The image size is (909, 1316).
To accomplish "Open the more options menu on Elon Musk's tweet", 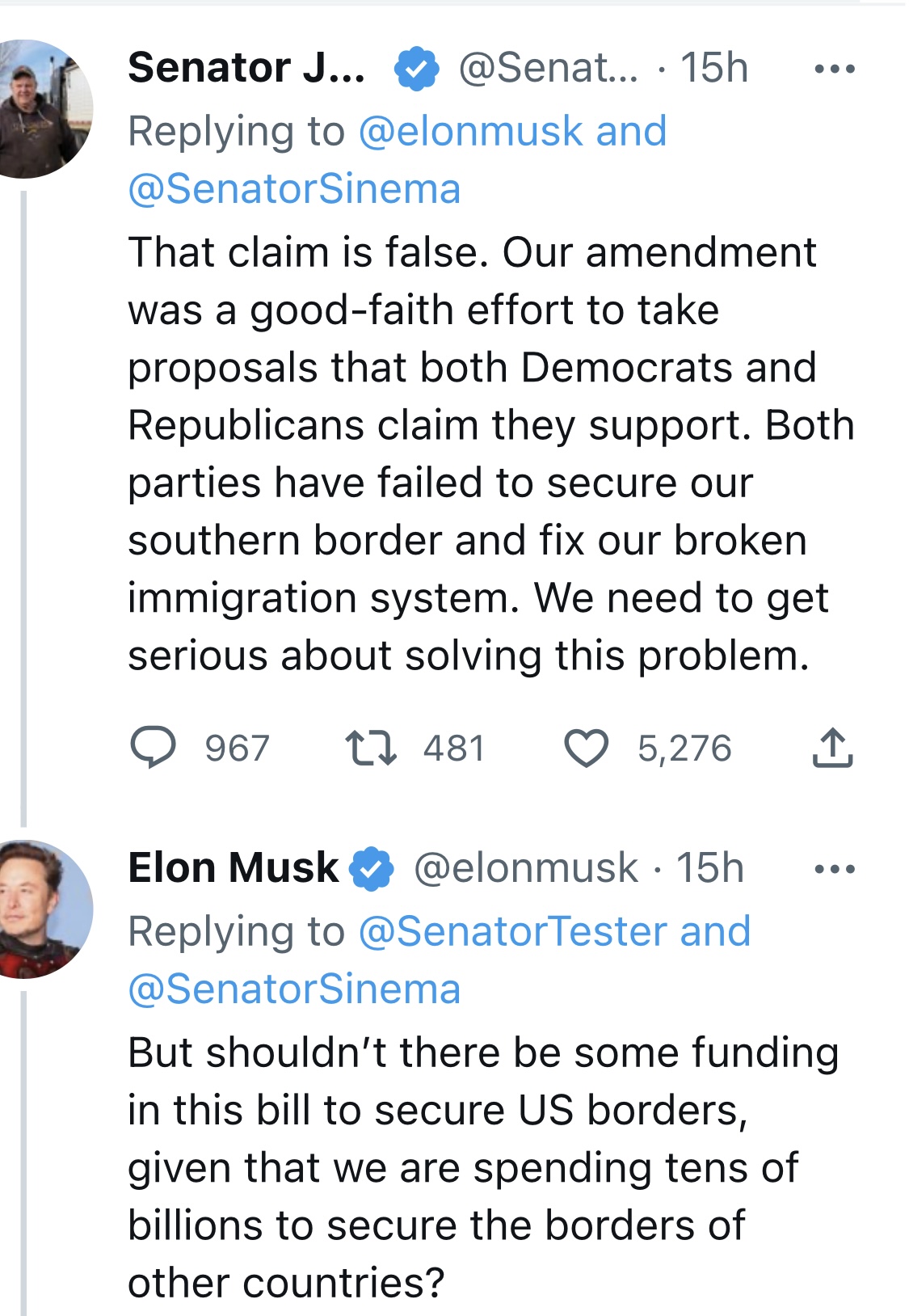I will click(835, 870).
